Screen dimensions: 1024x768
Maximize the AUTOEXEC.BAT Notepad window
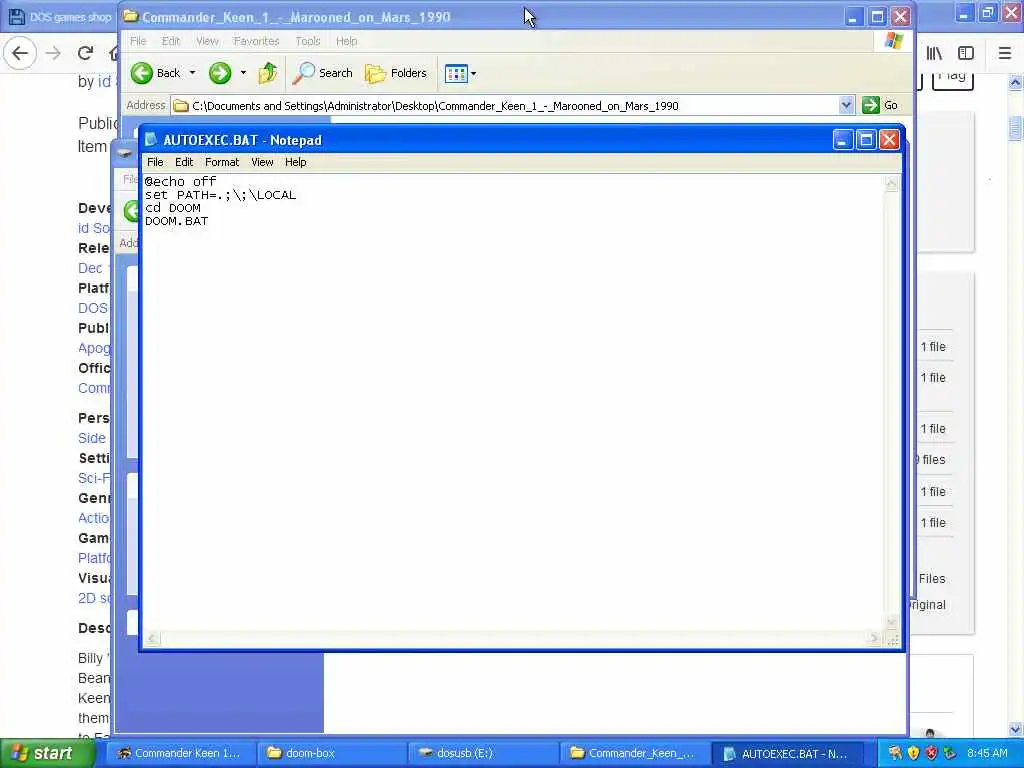pos(866,140)
